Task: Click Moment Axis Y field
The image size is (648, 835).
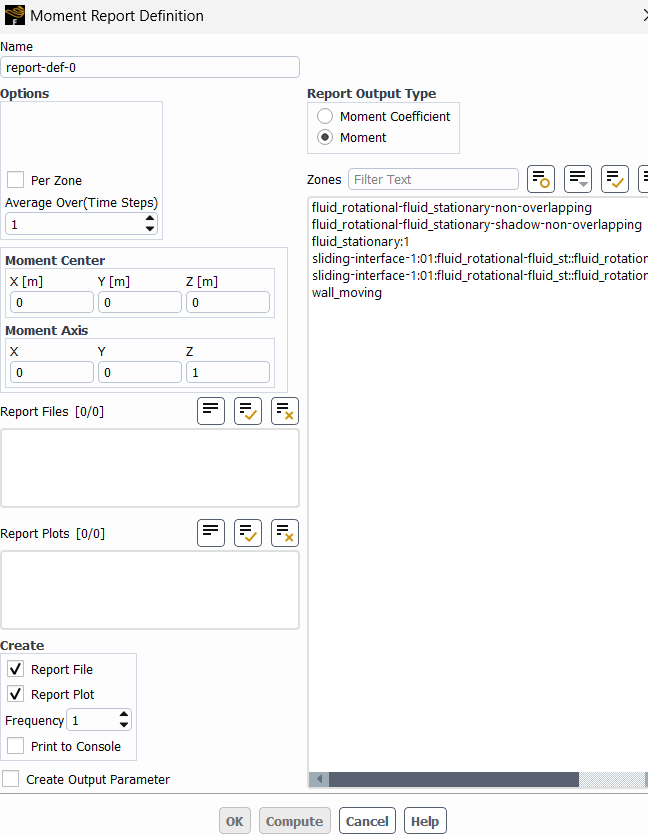Action: 140,372
